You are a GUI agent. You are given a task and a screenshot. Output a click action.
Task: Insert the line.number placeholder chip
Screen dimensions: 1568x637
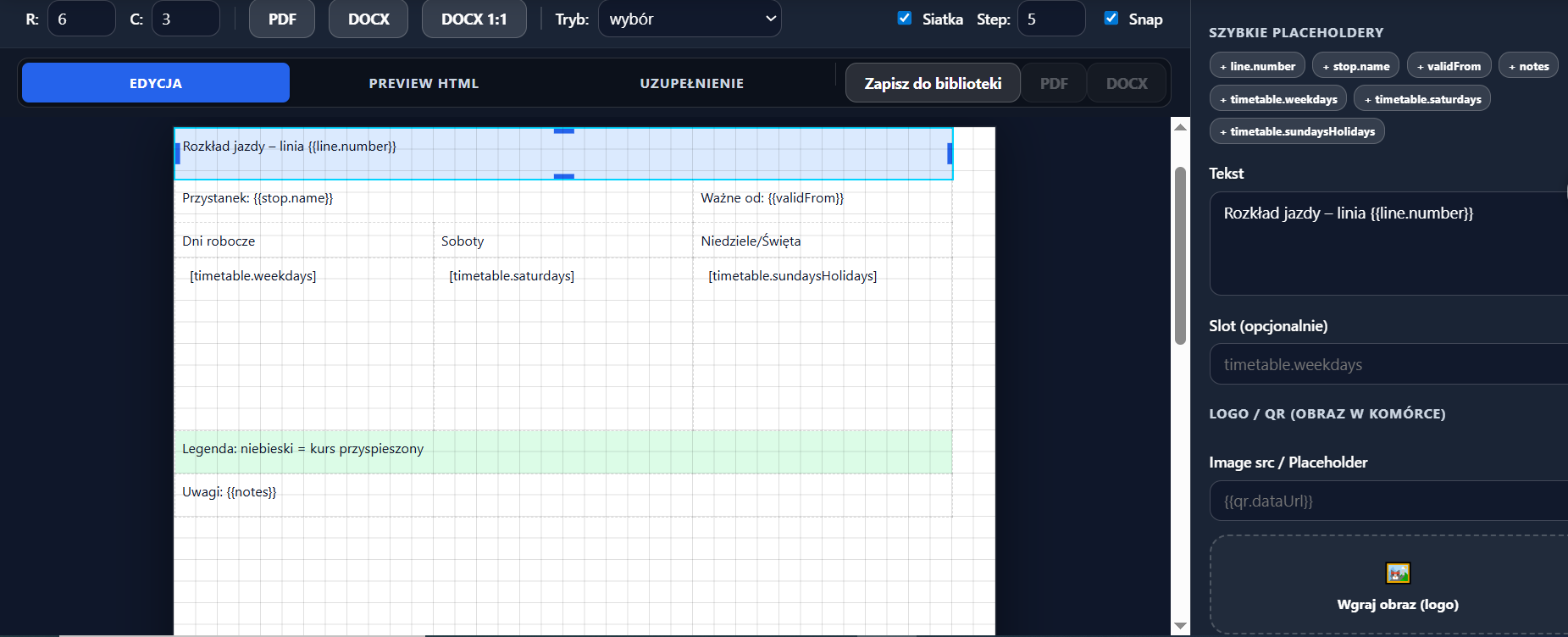tap(1257, 66)
